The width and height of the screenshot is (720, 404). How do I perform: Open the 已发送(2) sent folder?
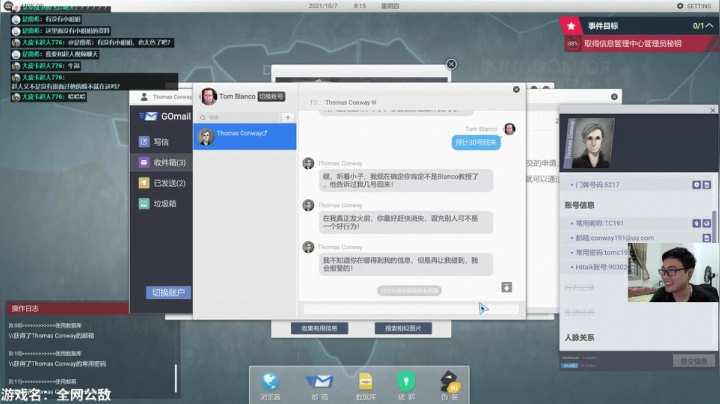161,183
